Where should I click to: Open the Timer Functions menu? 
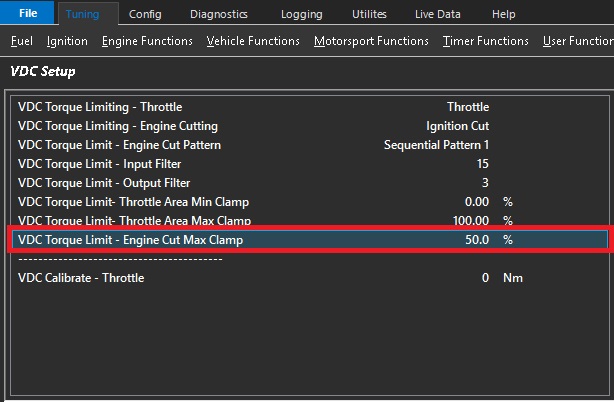click(x=486, y=41)
